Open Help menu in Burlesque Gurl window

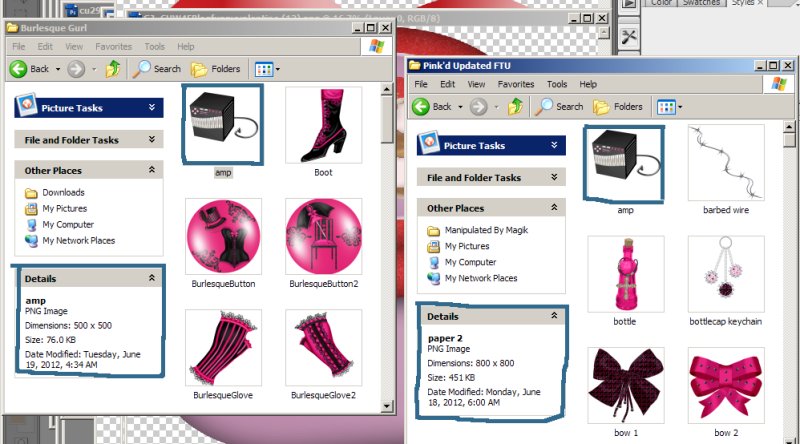point(186,46)
